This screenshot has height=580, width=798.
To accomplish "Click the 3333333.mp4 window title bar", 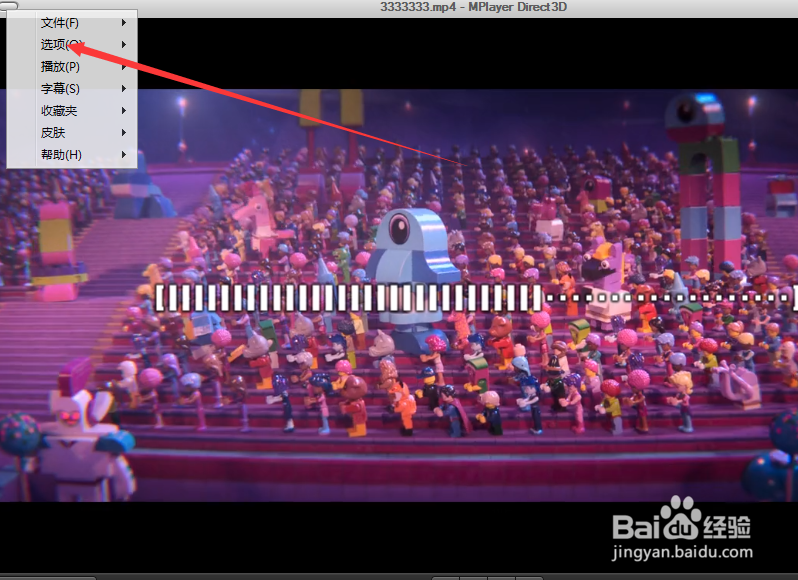I will point(399,7).
